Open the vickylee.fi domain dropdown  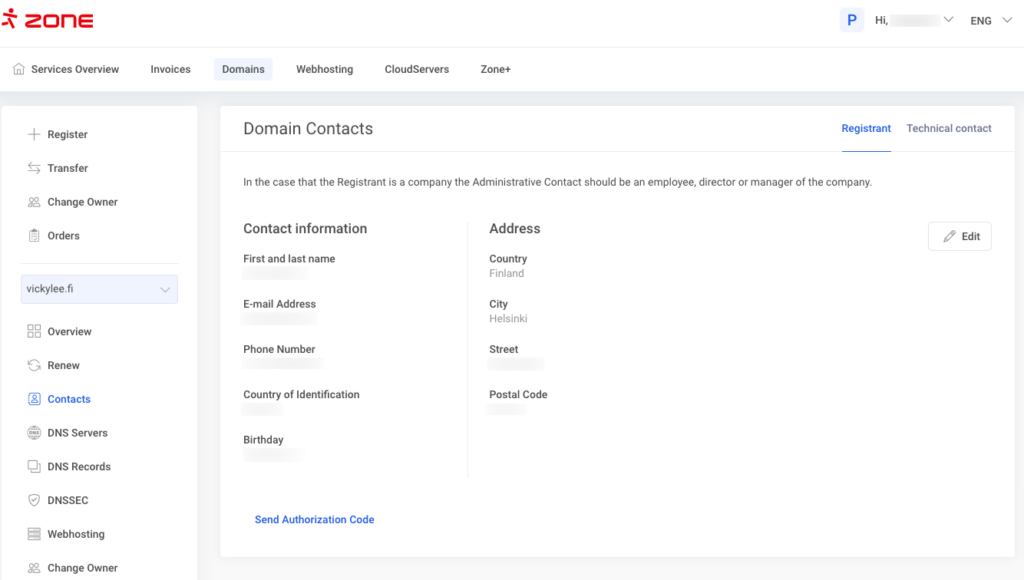tap(99, 289)
